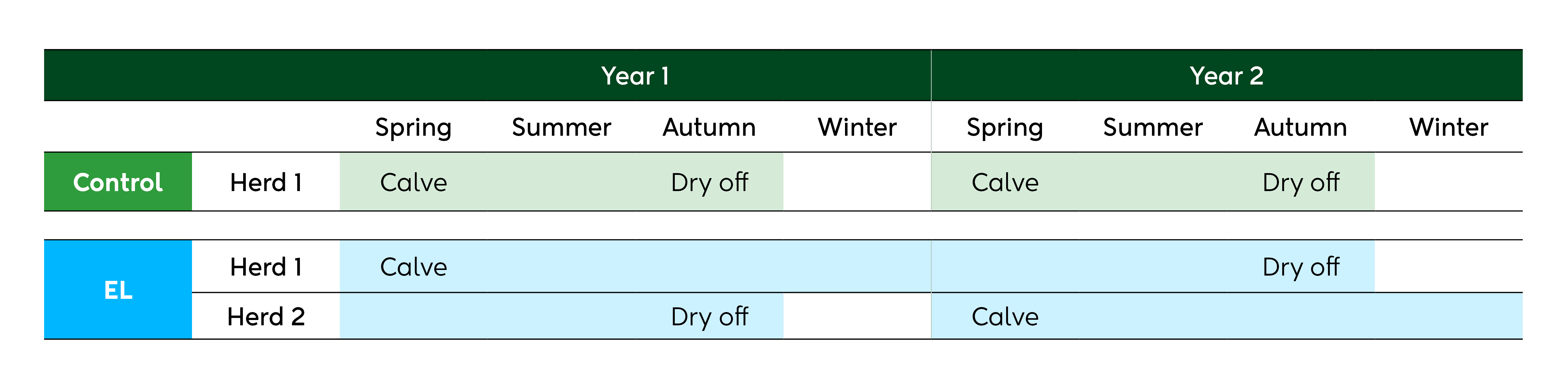Click EL Herd 2 Dry off cell
The height and width of the screenshot is (368, 1568).
click(x=709, y=317)
